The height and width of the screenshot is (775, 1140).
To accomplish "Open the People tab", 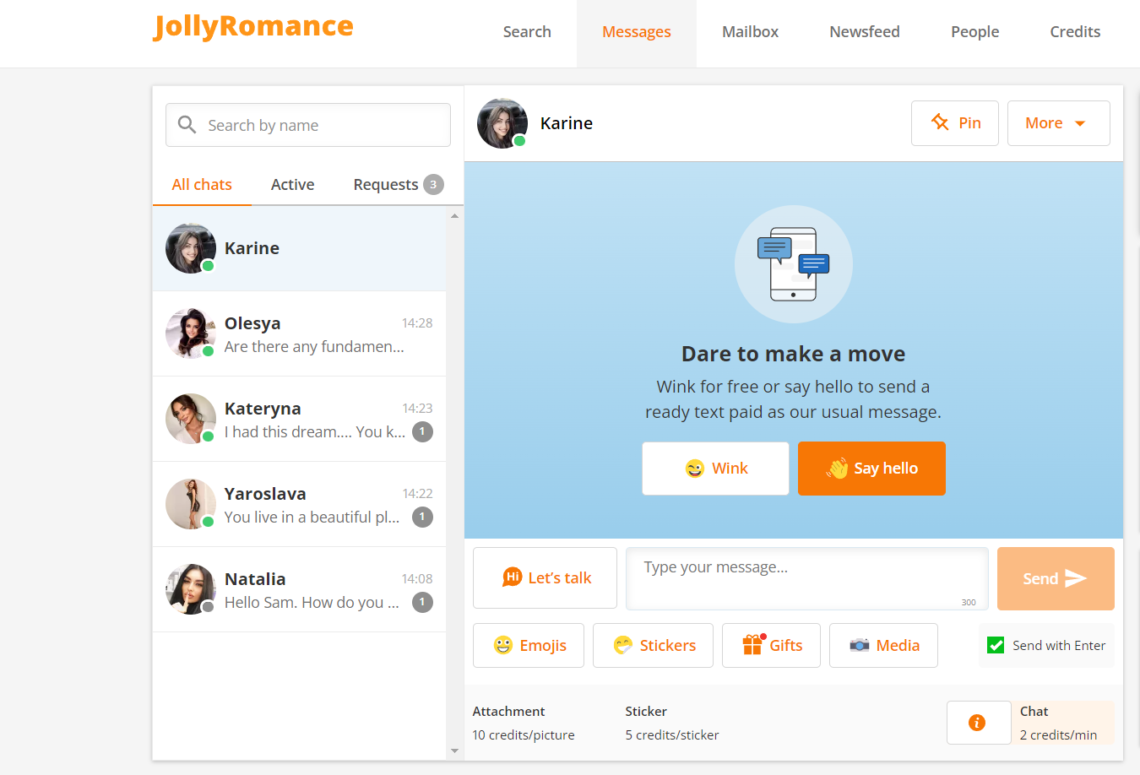I will (974, 32).
